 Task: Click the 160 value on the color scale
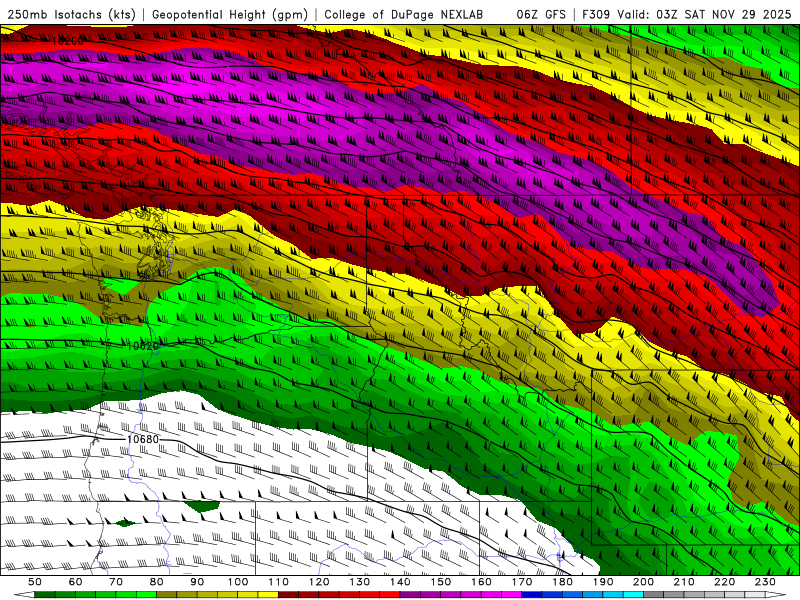481,582
